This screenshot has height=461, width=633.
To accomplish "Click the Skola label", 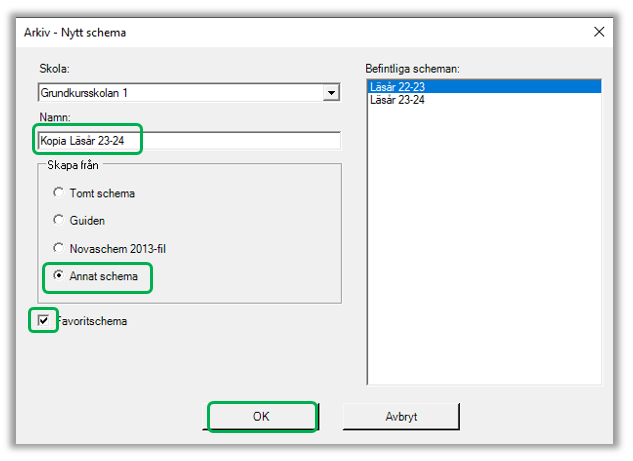I will coord(54,69).
